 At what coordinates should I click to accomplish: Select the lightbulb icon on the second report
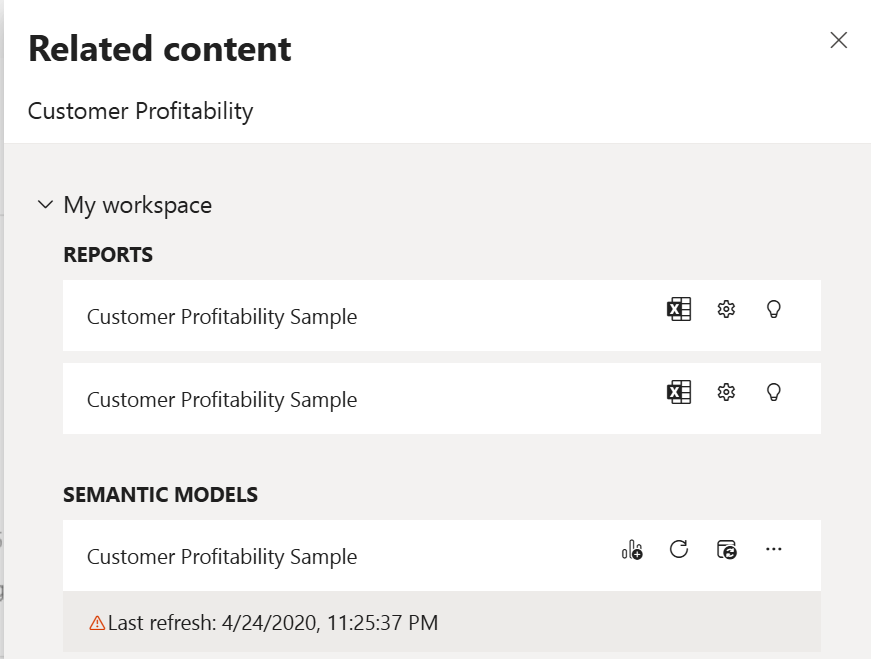click(x=773, y=392)
